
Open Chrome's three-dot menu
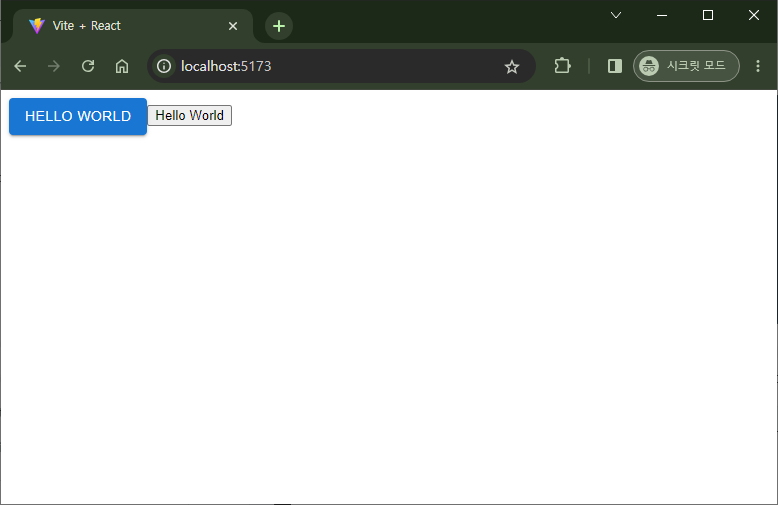point(758,66)
